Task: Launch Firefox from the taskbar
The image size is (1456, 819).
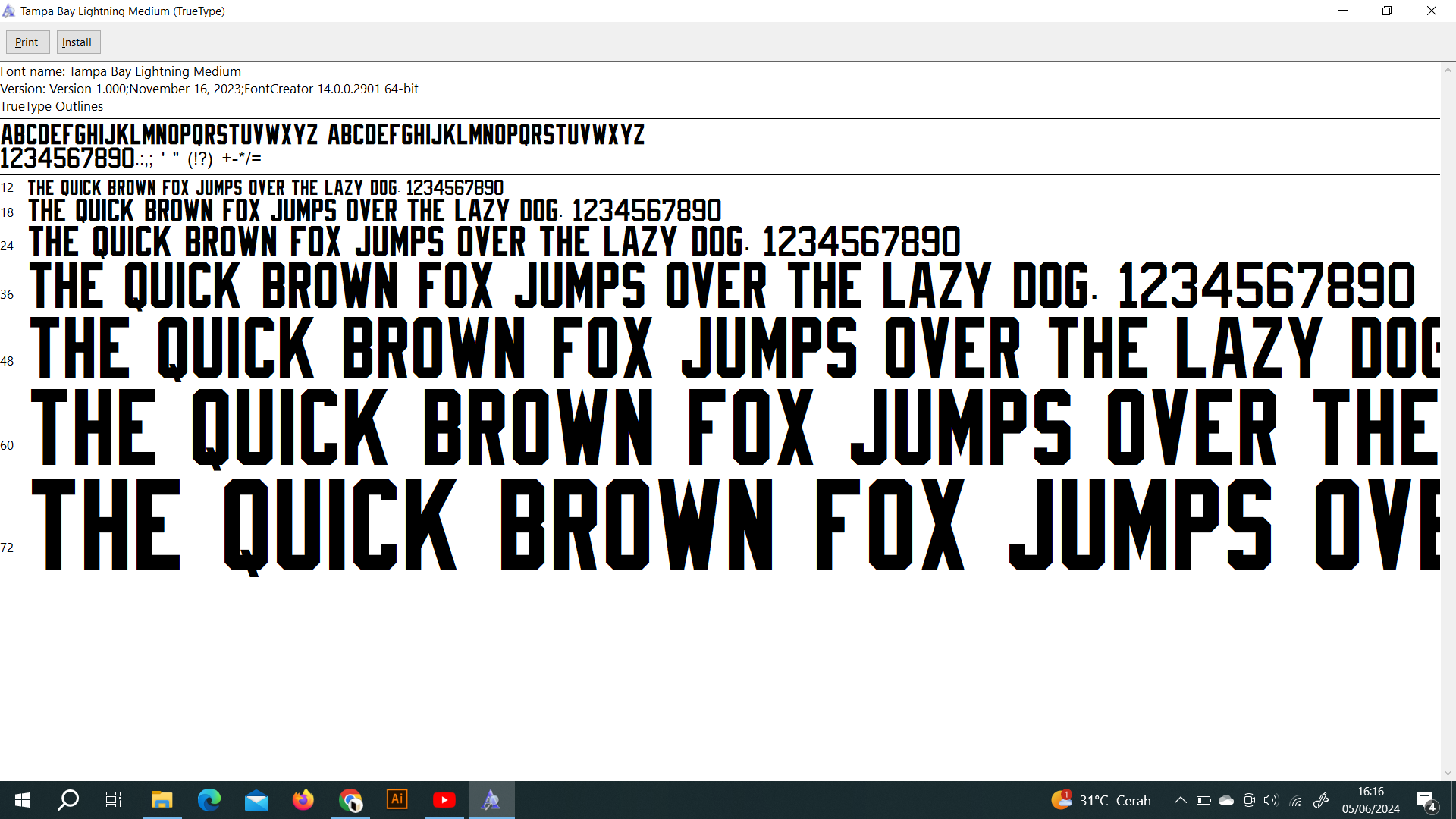Action: [x=303, y=800]
